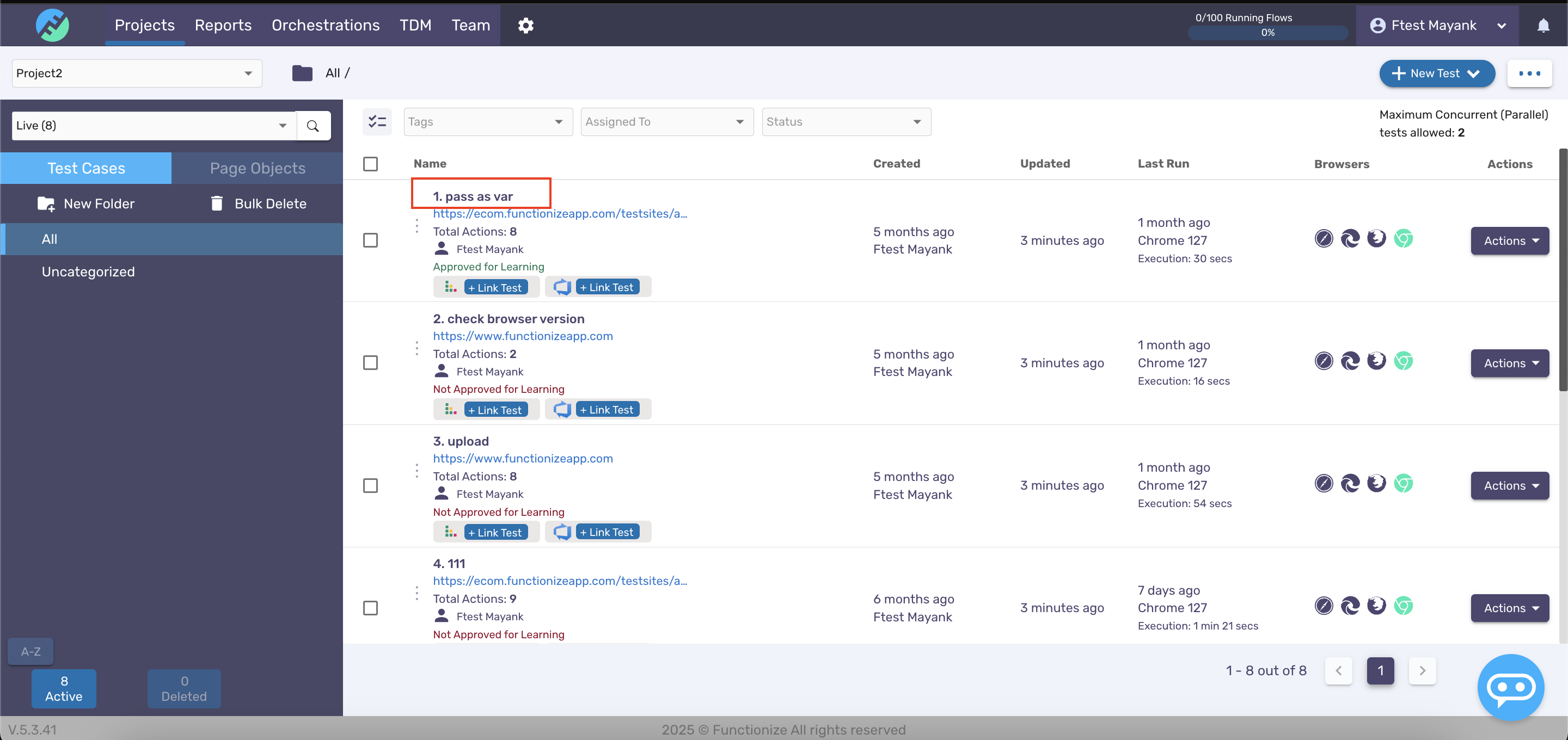Click the A-Z sort button
1568x740 pixels.
[x=30, y=651]
